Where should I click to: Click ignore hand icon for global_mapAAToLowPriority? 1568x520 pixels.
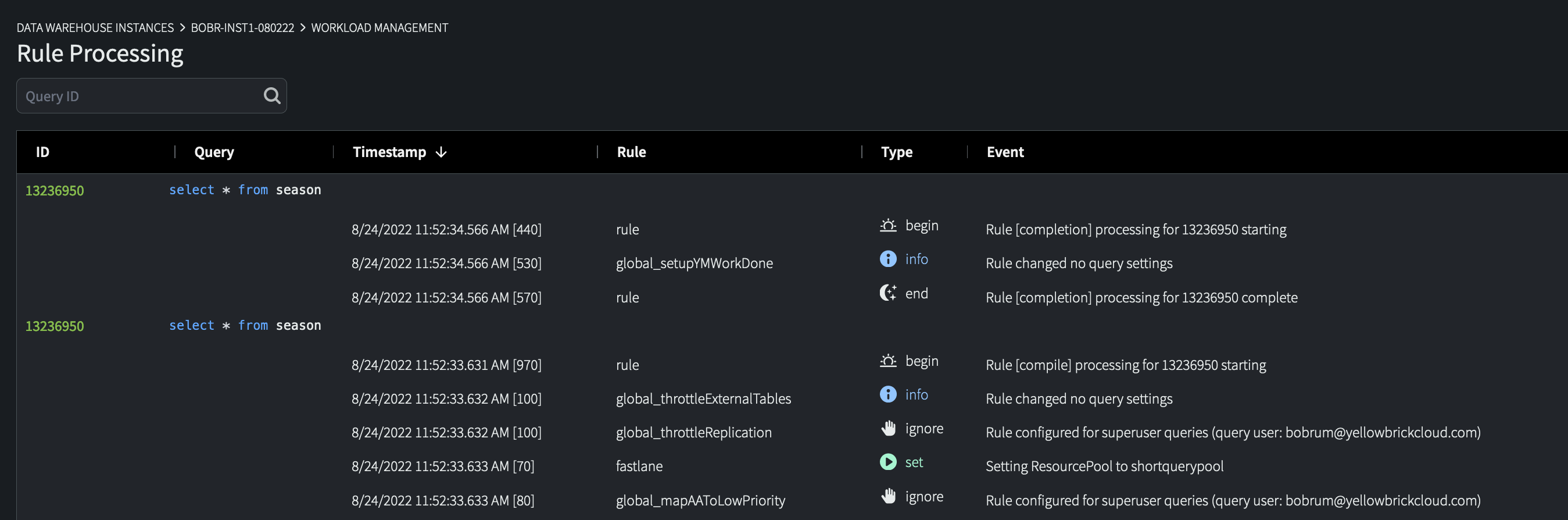click(888, 496)
